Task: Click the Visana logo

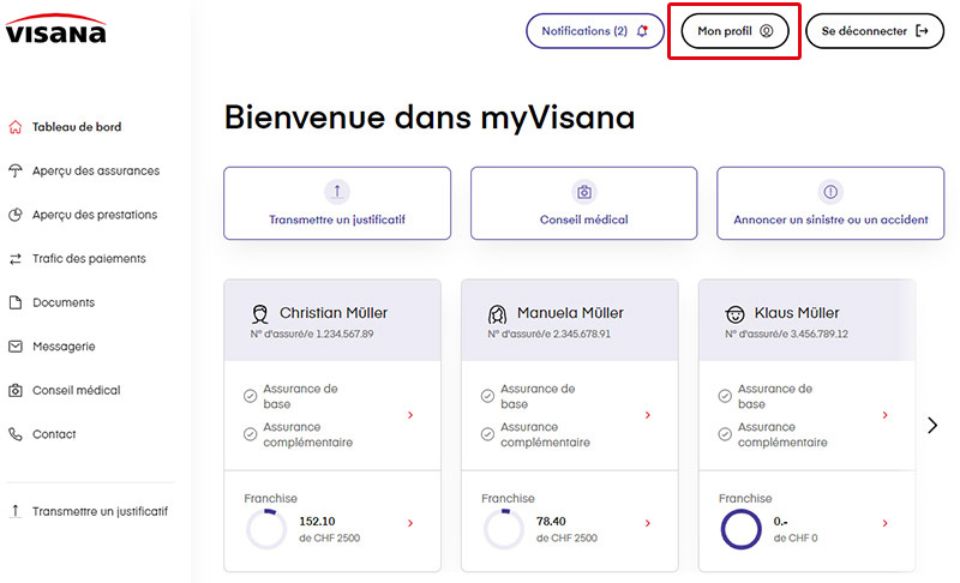Action: click(55, 30)
